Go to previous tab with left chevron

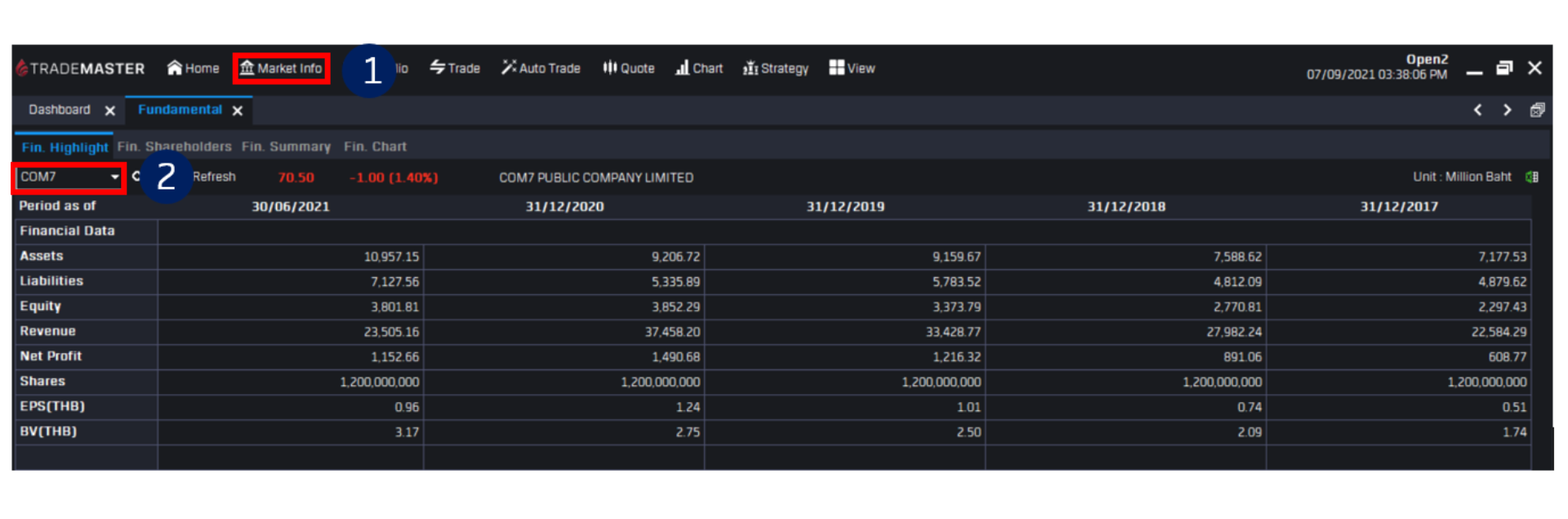click(x=1477, y=110)
